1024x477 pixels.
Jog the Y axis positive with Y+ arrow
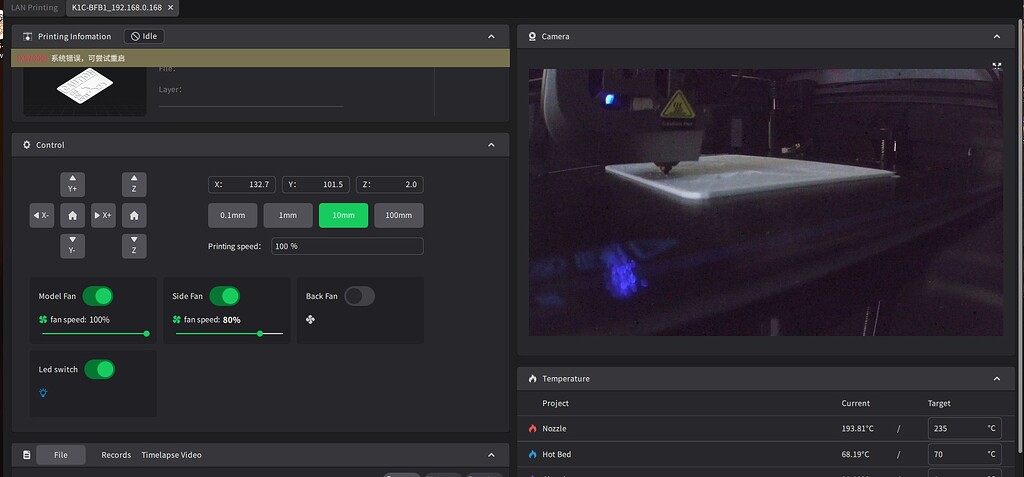[72, 185]
